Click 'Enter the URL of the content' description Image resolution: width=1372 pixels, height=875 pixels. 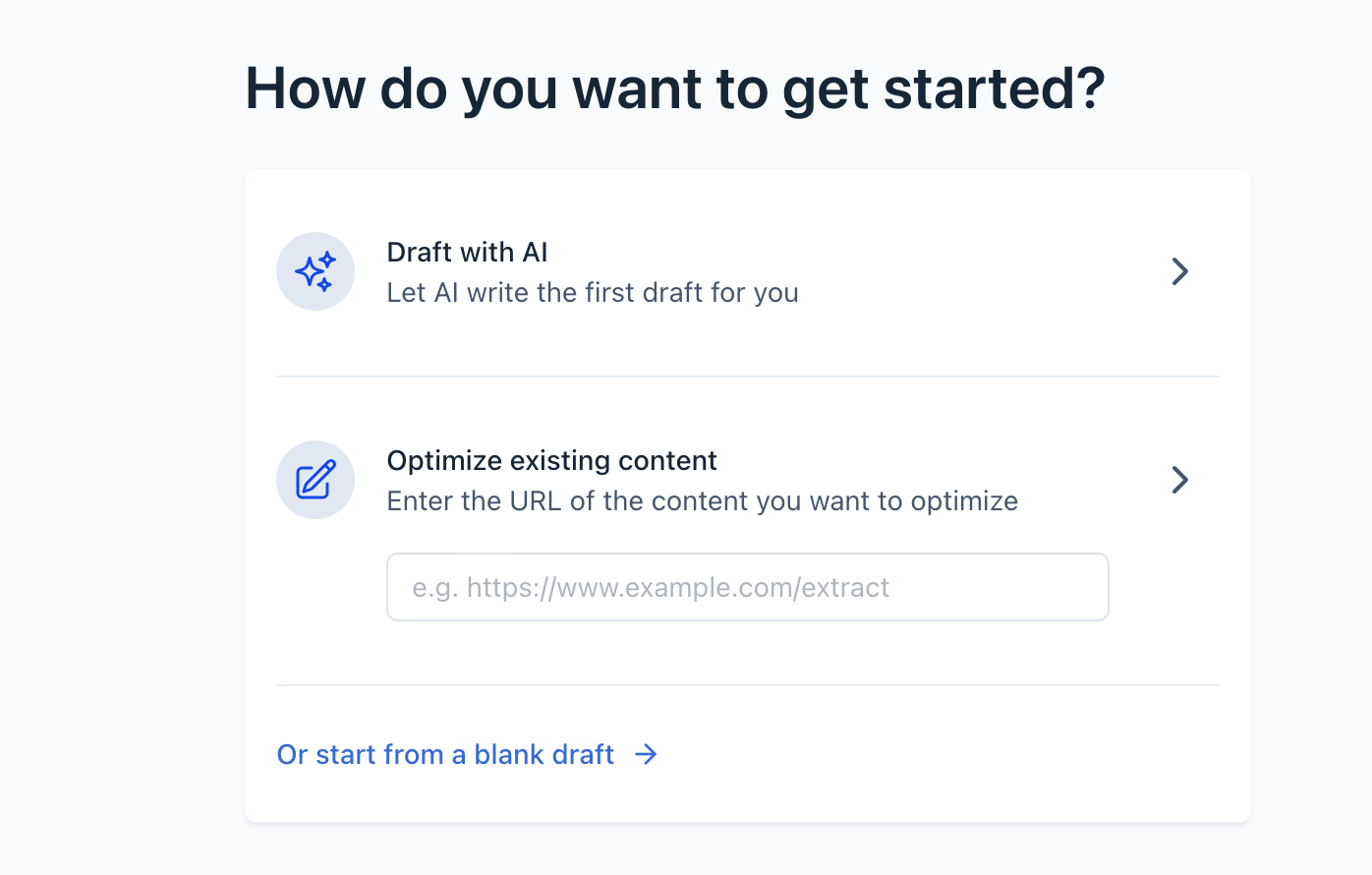coord(702,501)
